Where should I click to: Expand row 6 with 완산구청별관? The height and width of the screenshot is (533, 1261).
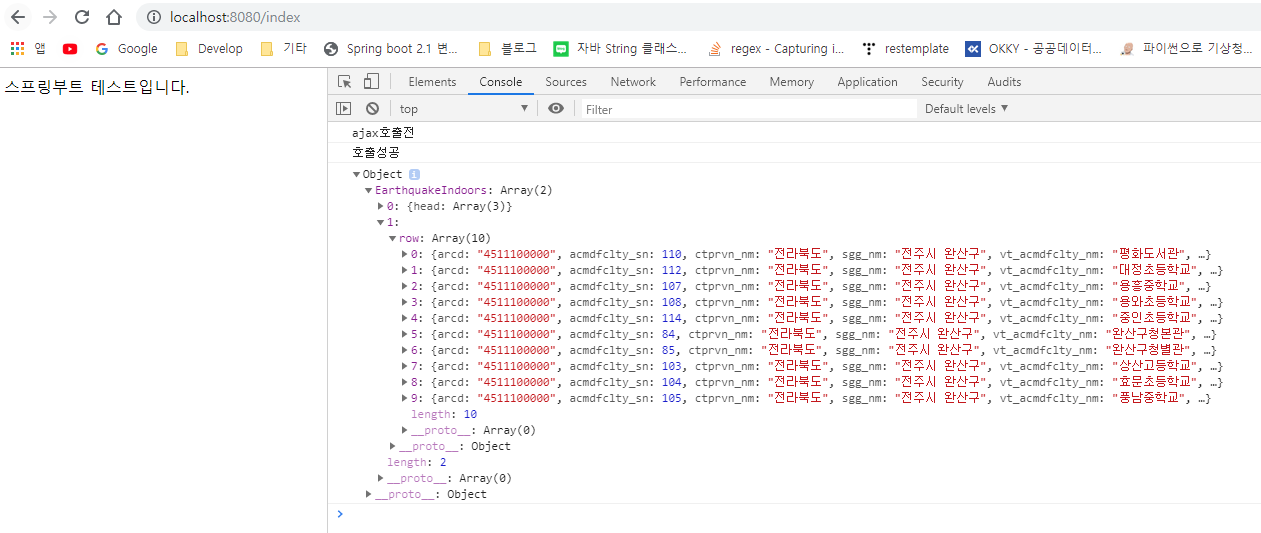pos(404,350)
